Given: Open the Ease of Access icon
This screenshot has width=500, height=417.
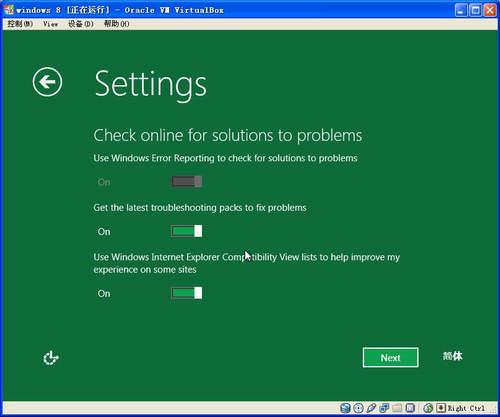Looking at the screenshot, I should [51, 358].
